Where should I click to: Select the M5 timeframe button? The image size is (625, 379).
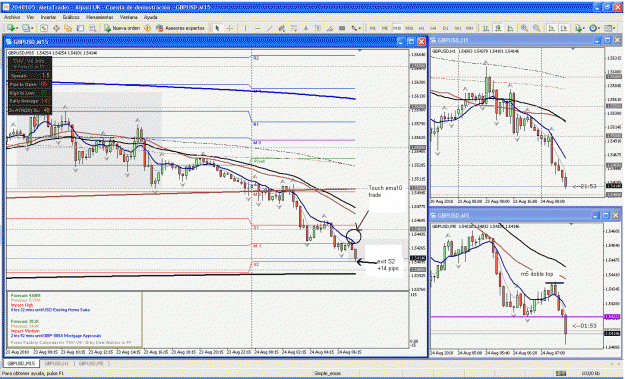click(x=385, y=28)
